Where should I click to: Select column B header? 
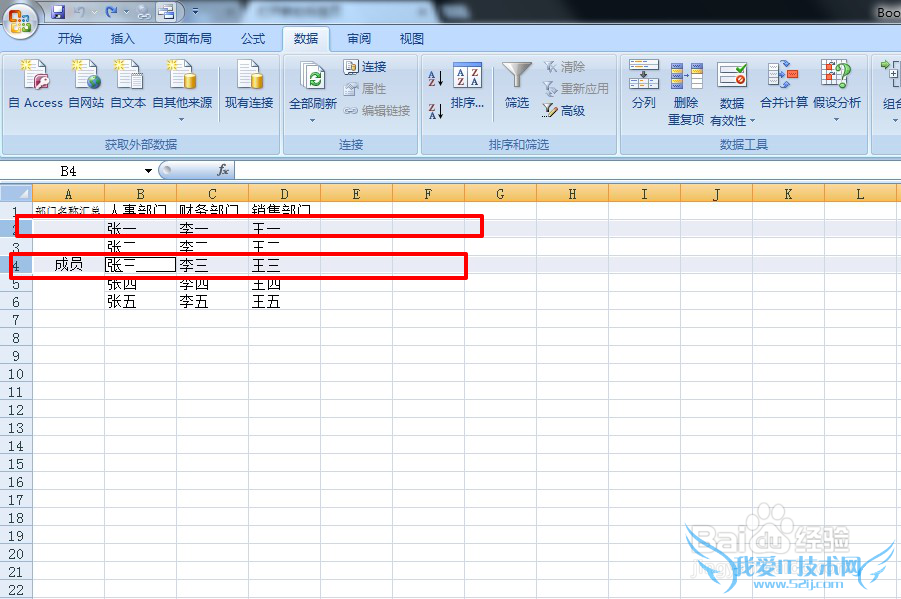140,194
